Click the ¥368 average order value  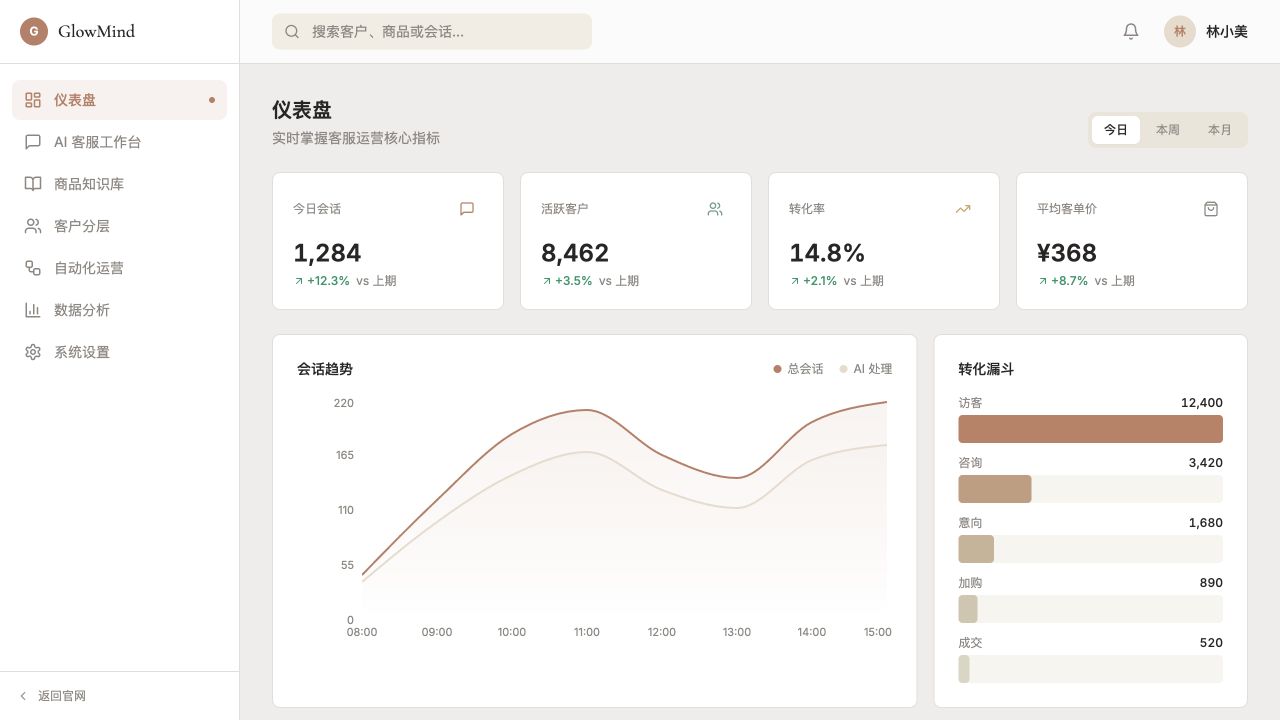(x=1067, y=253)
